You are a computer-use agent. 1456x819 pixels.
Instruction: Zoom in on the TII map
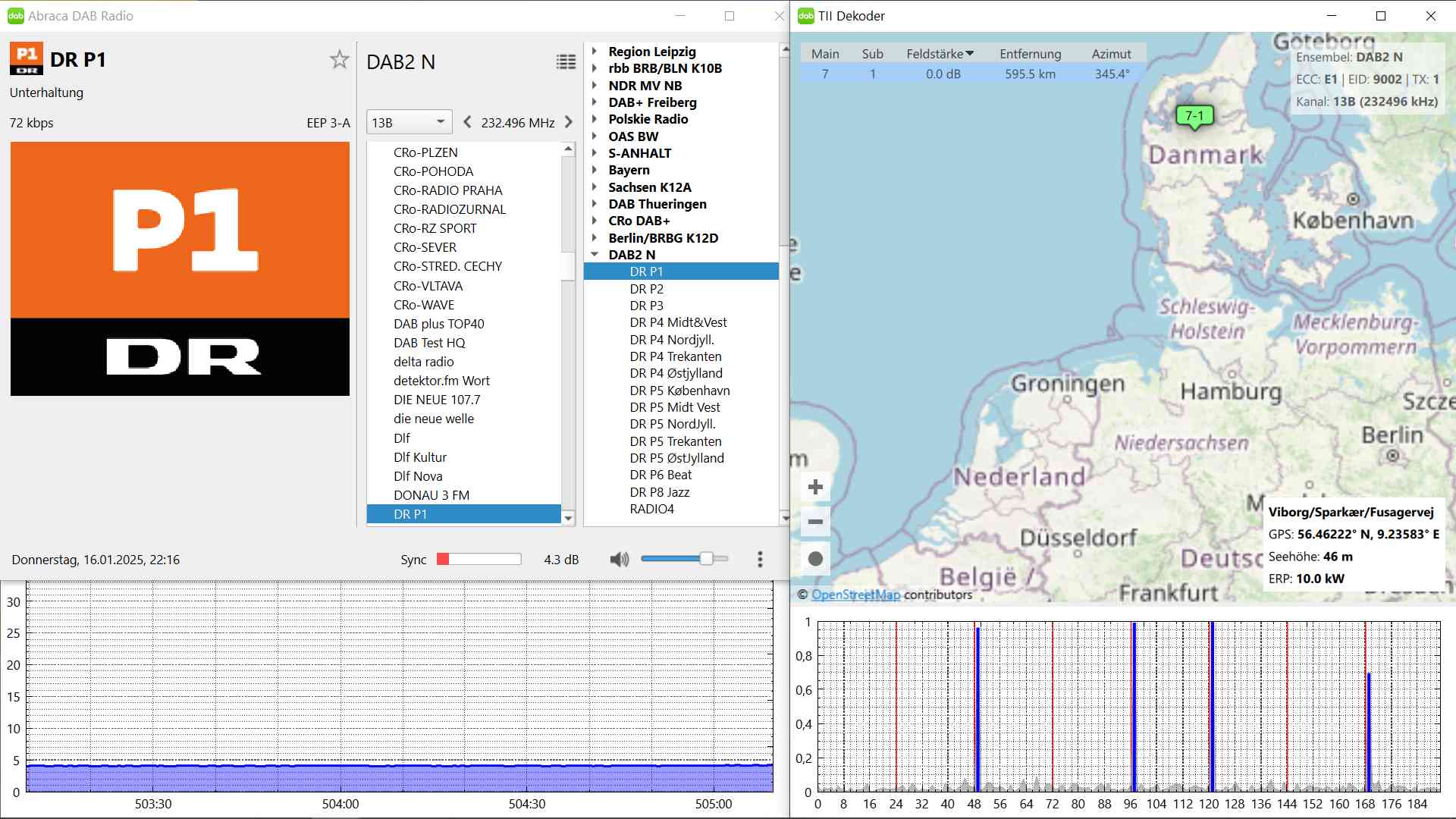(x=815, y=487)
